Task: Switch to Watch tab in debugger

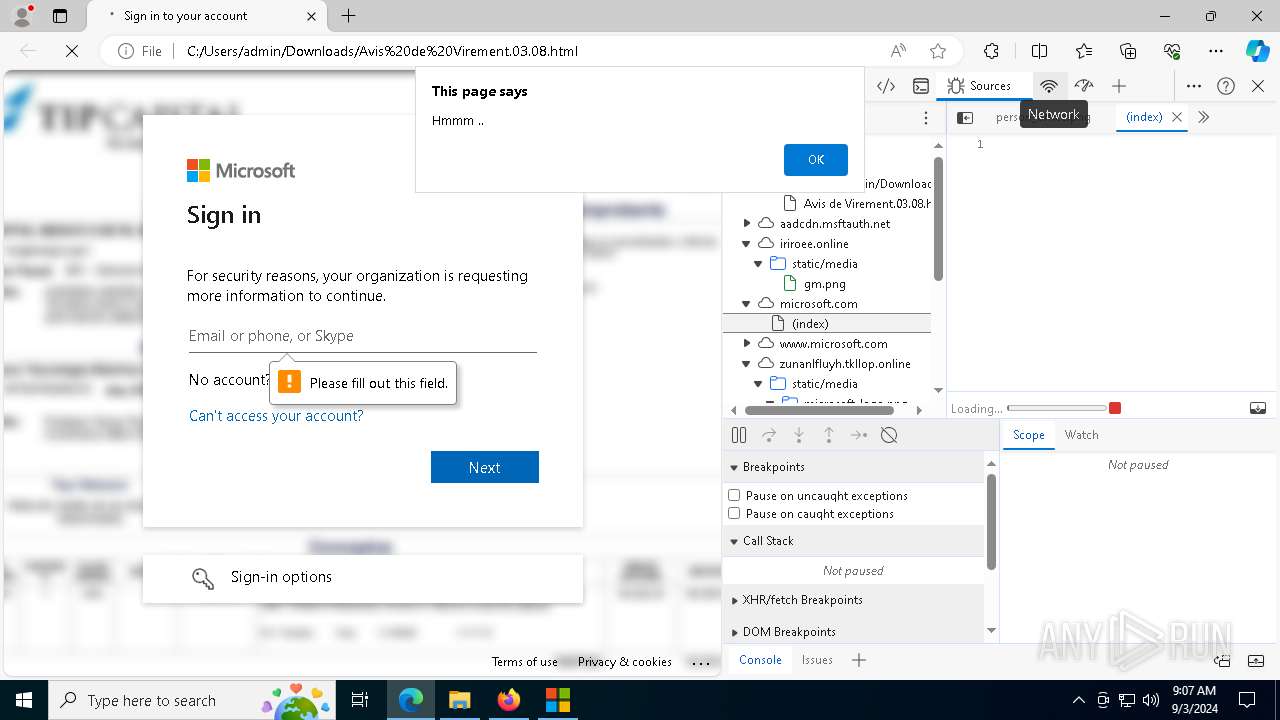Action: click(1081, 435)
